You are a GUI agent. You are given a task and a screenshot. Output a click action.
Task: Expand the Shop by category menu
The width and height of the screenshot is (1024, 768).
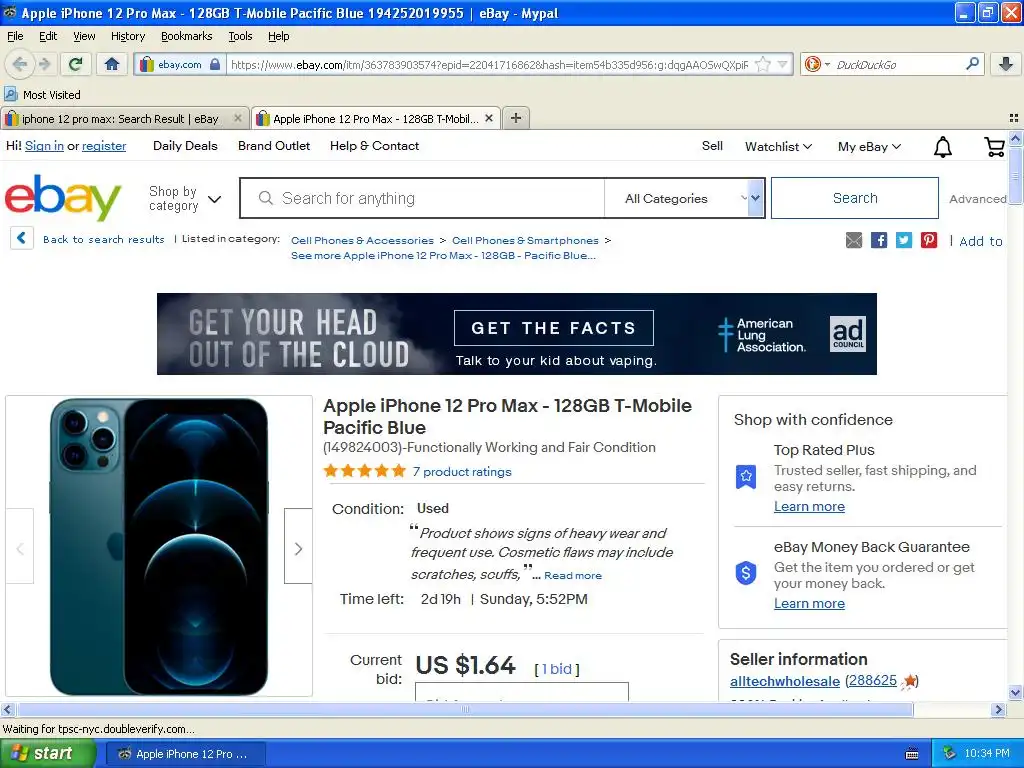pos(185,198)
